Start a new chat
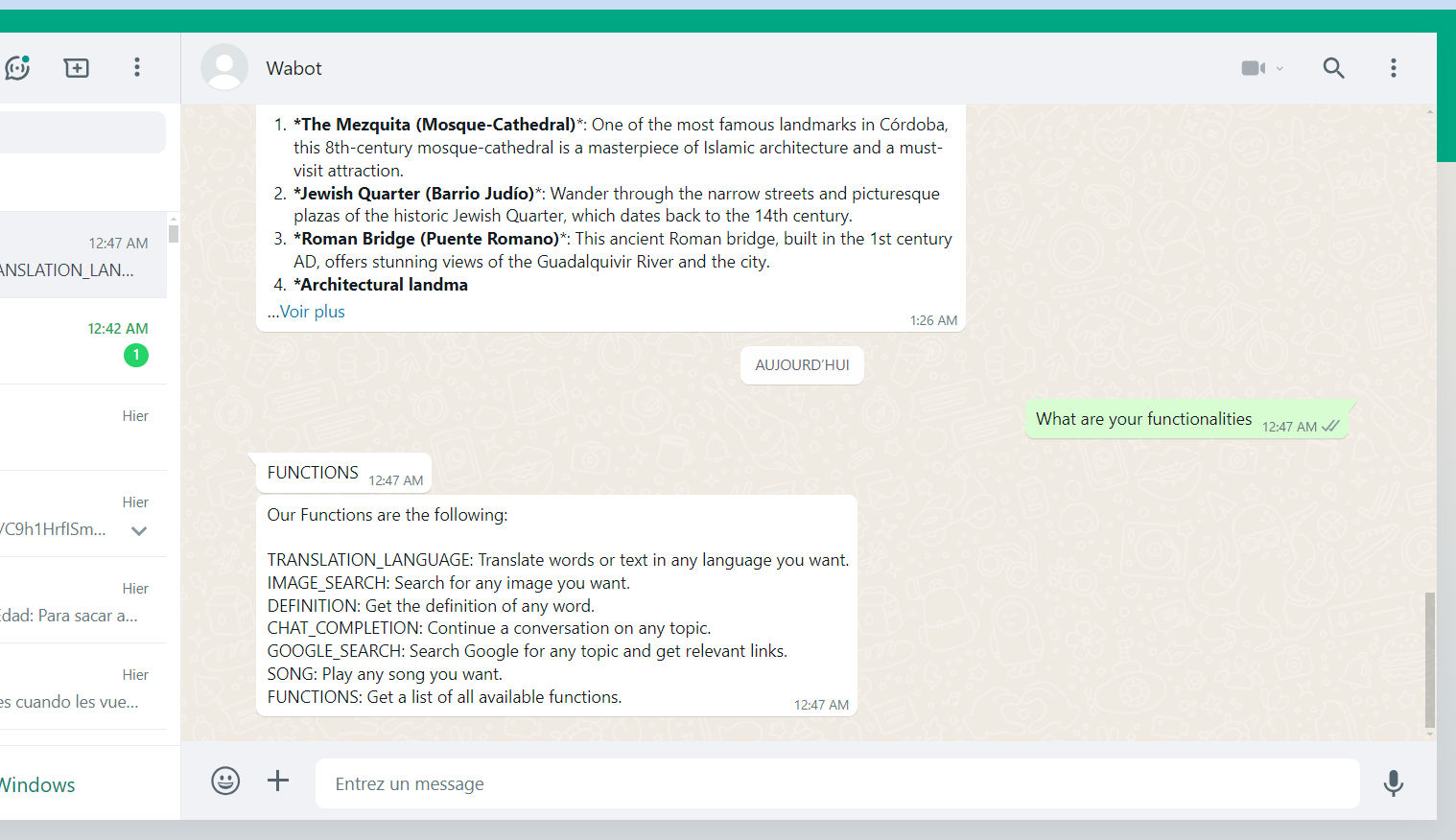This screenshot has height=840, width=1456. (76, 67)
